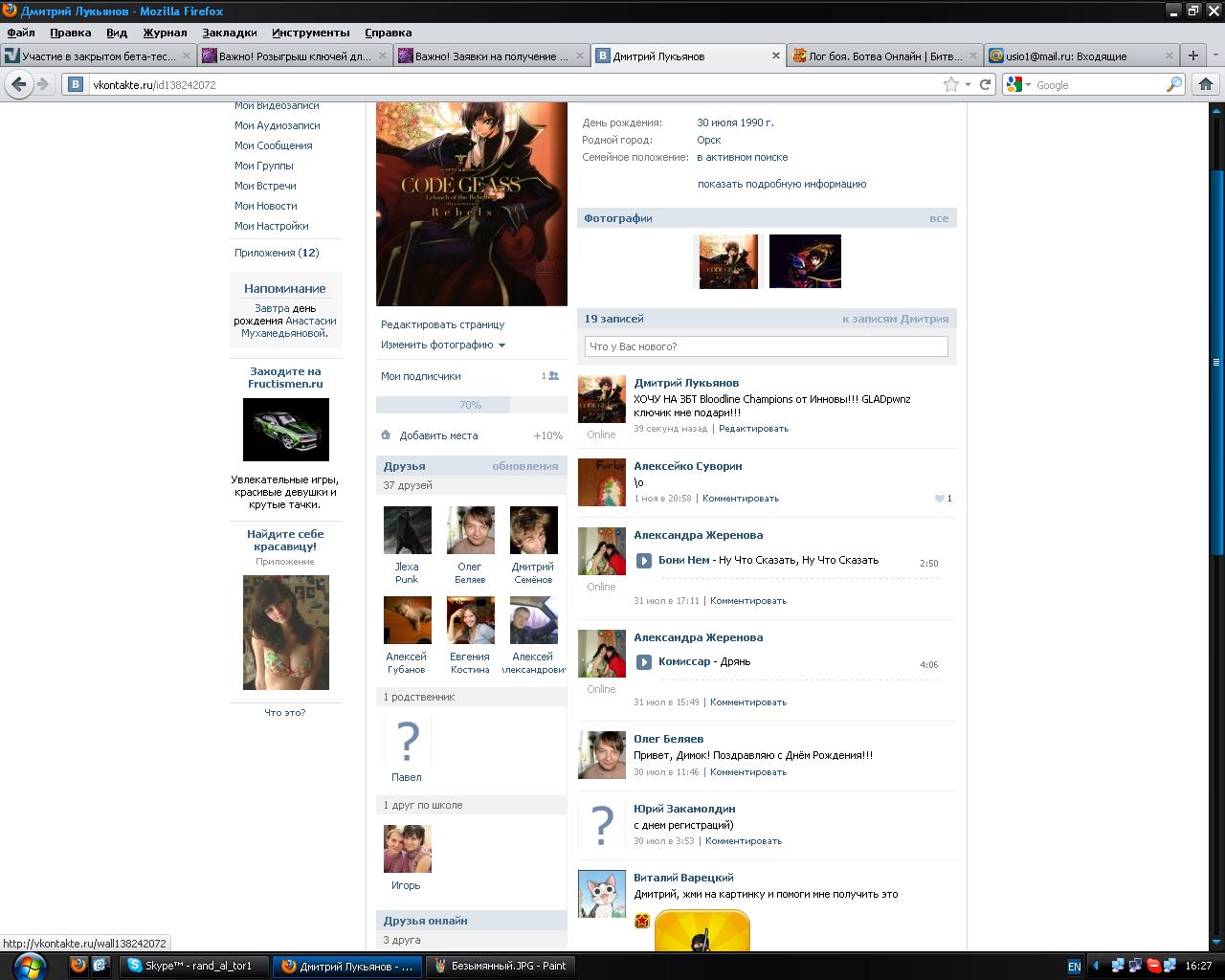Viewport: 1225px width, 980px height.
Task: Play the Бони Нем audio track
Action: pos(644,561)
